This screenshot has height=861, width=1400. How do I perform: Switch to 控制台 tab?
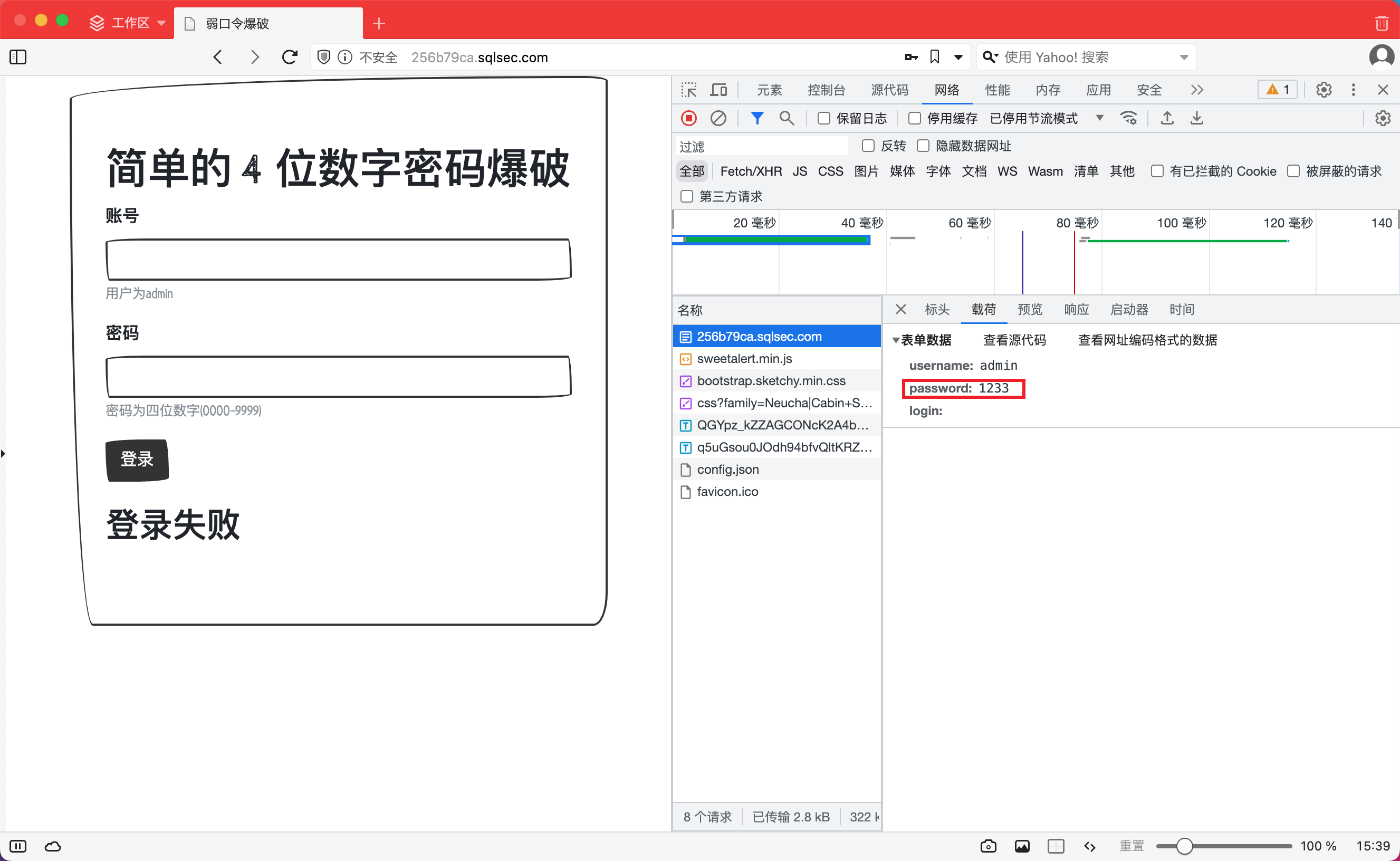(x=826, y=89)
